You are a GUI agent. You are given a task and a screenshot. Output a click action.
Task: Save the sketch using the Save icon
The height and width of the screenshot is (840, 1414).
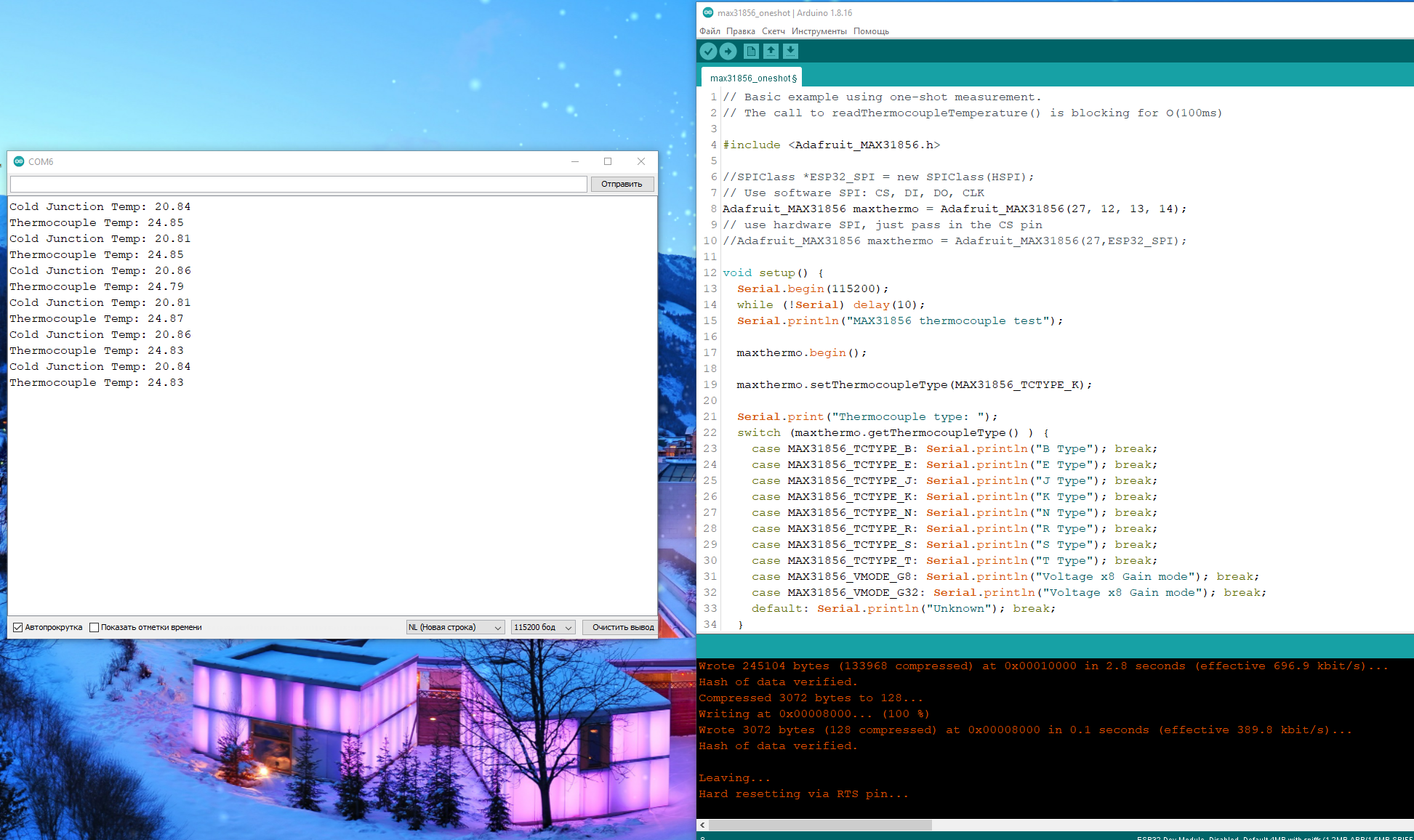[x=790, y=51]
